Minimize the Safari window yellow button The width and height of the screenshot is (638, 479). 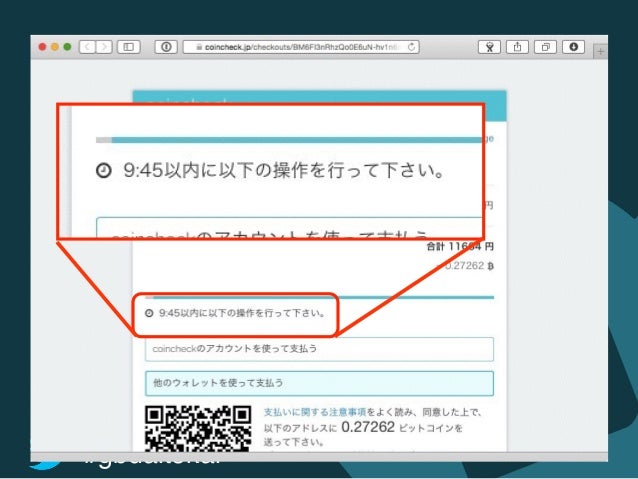(x=55, y=47)
